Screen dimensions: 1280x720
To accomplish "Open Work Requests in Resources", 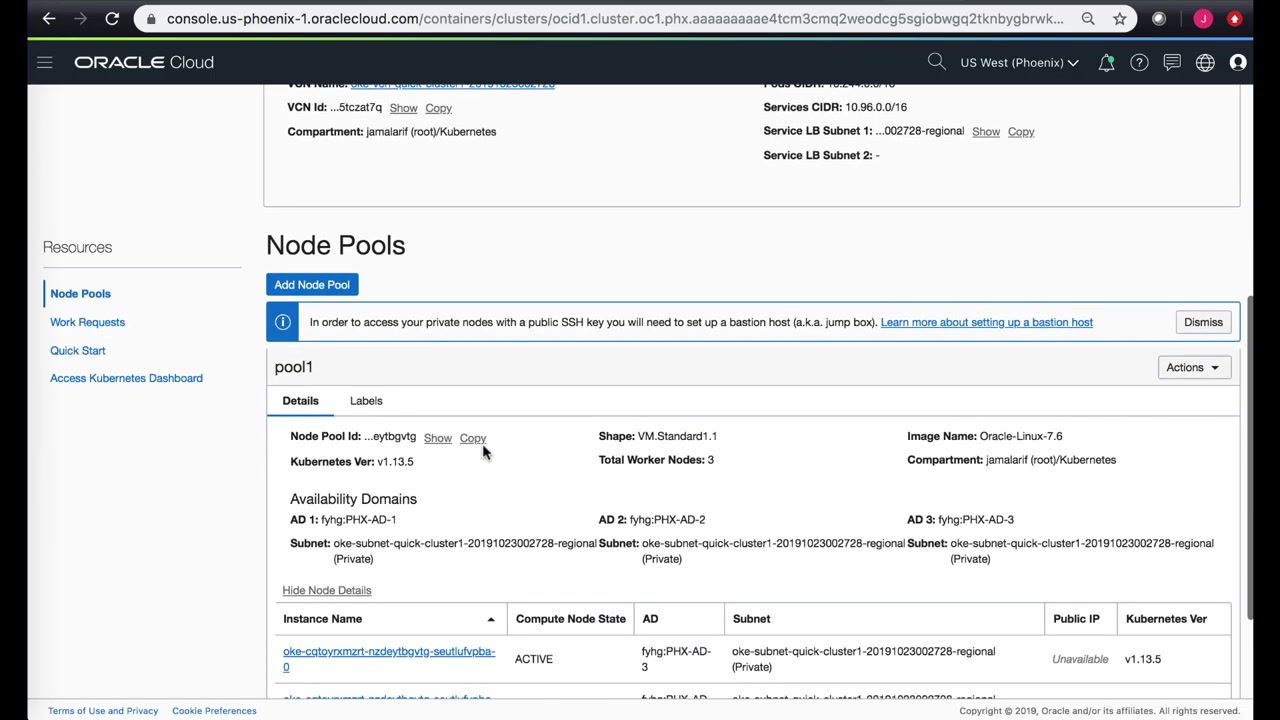I will [x=87, y=322].
